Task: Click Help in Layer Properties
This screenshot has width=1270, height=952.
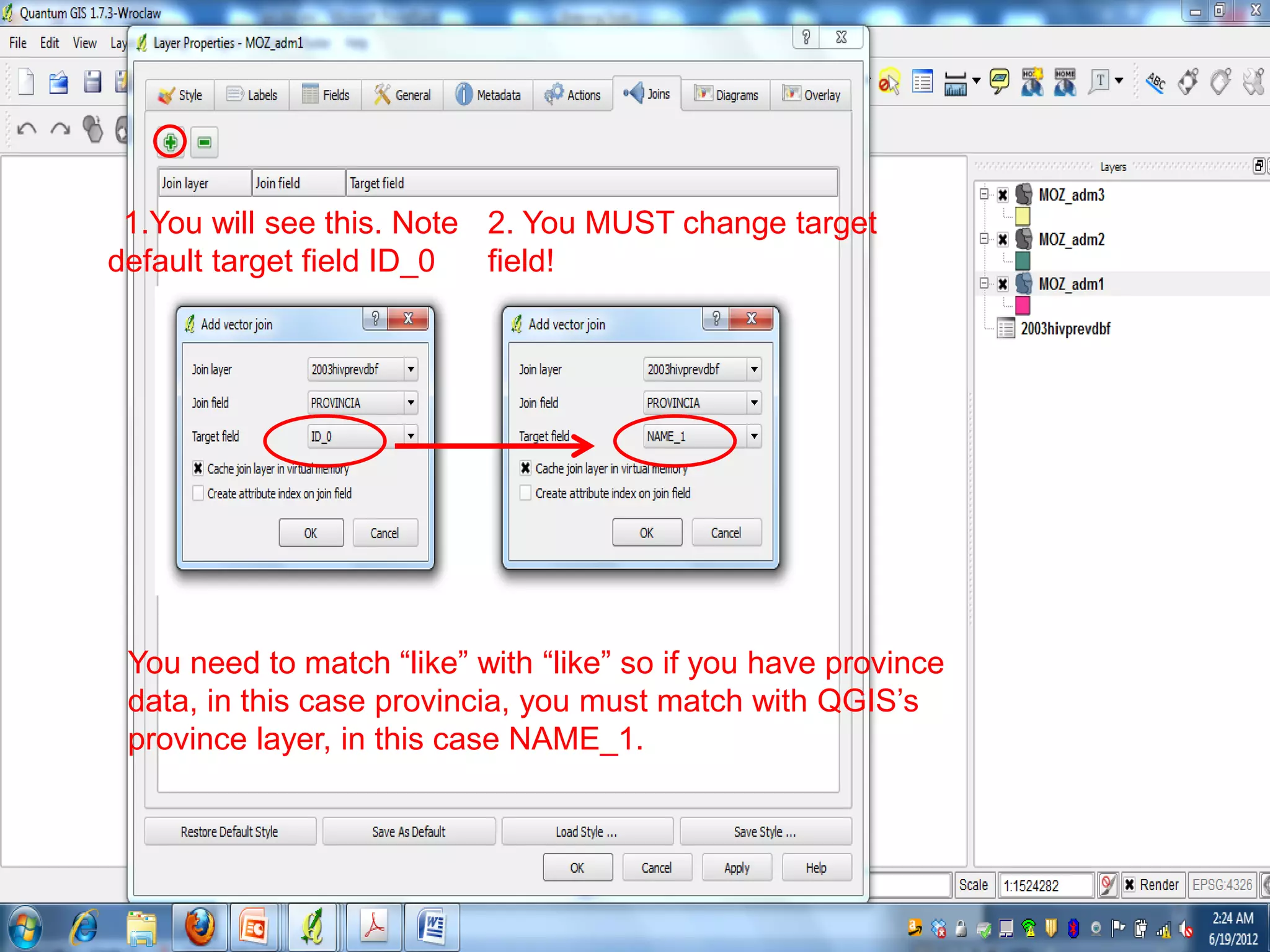Action: click(816, 868)
